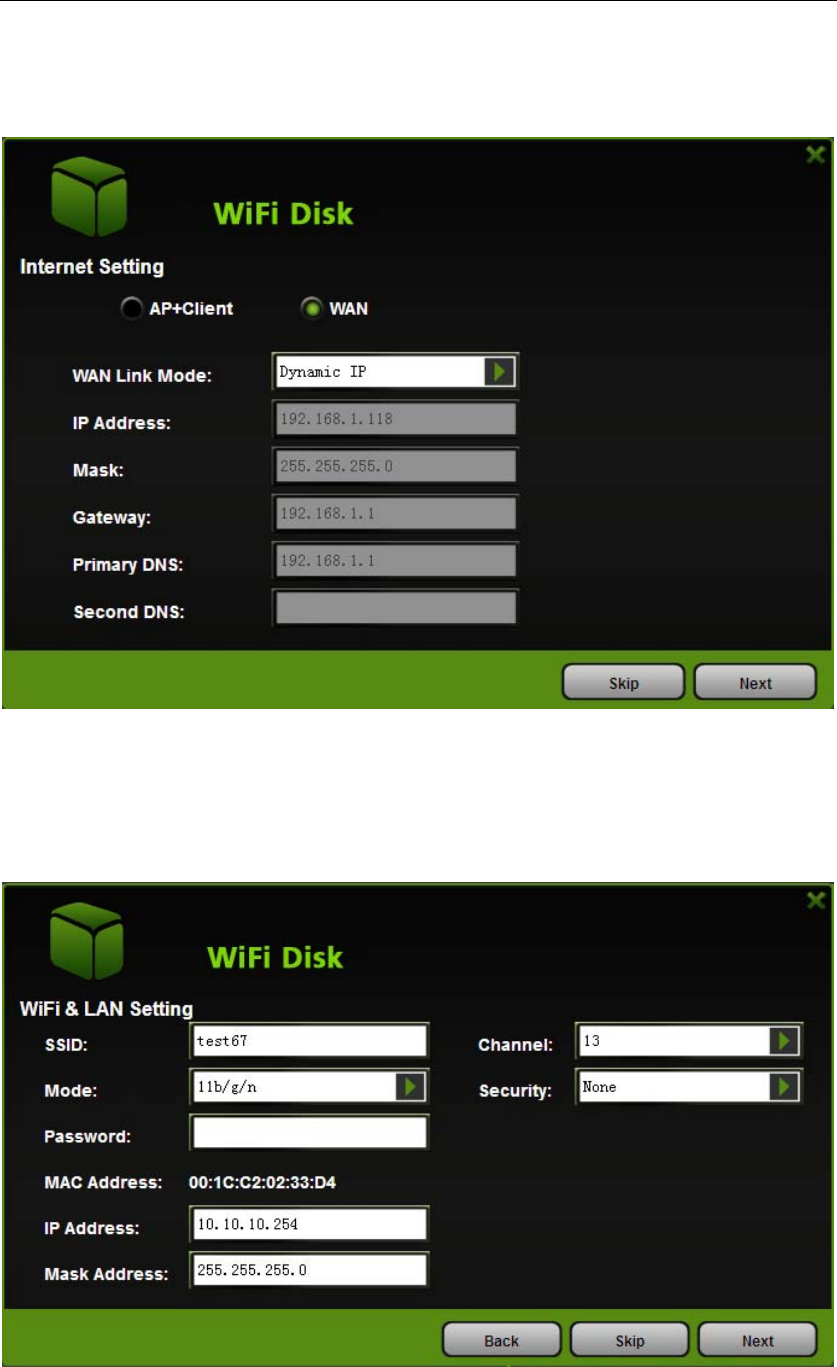Expand the Channel dropdown showing 13
The image size is (837, 1367).
pyautogui.click(x=783, y=1041)
